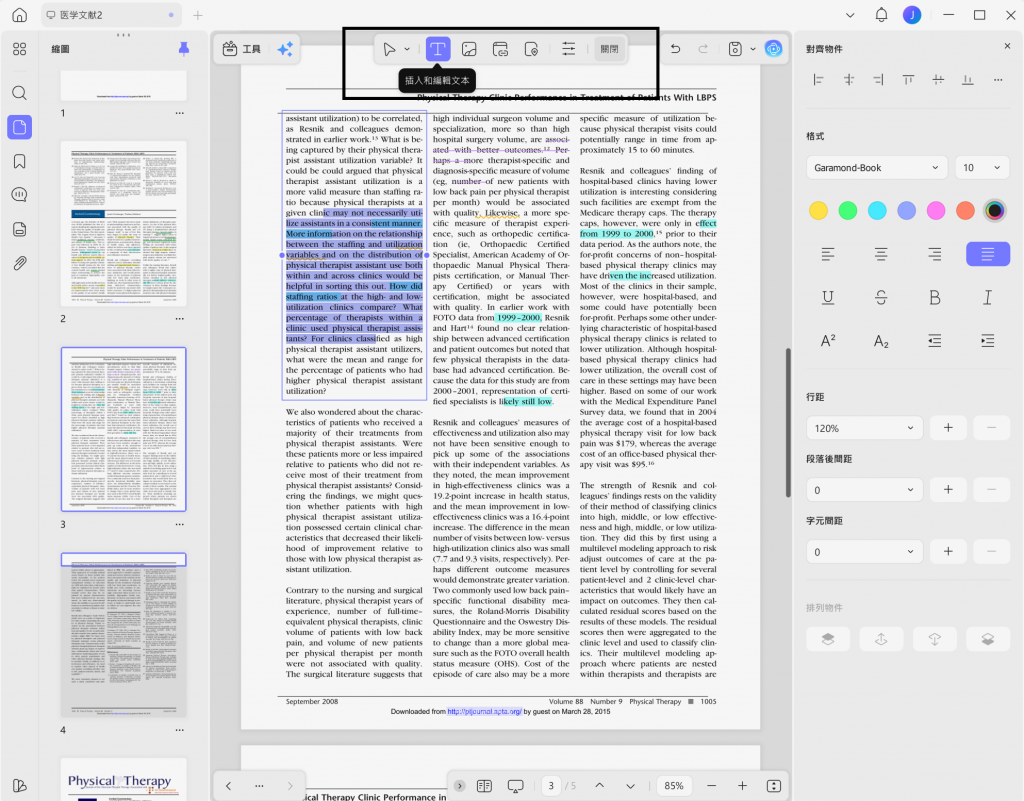The height and width of the screenshot is (801, 1024).
Task: Choose the green color swatch
Action: pyautogui.click(x=848, y=211)
